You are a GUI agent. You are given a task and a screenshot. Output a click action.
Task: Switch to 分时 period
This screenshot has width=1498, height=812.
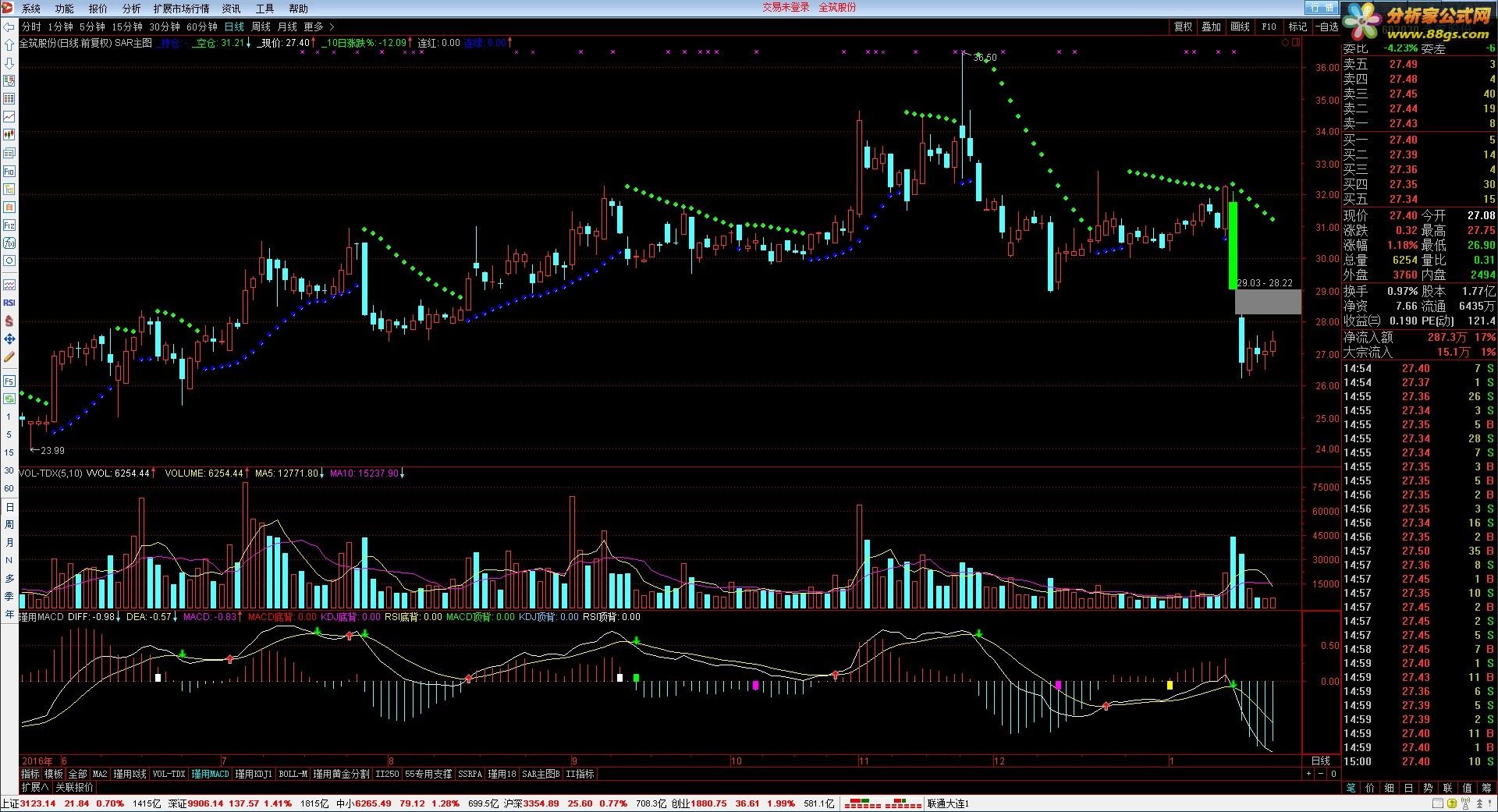click(31, 27)
